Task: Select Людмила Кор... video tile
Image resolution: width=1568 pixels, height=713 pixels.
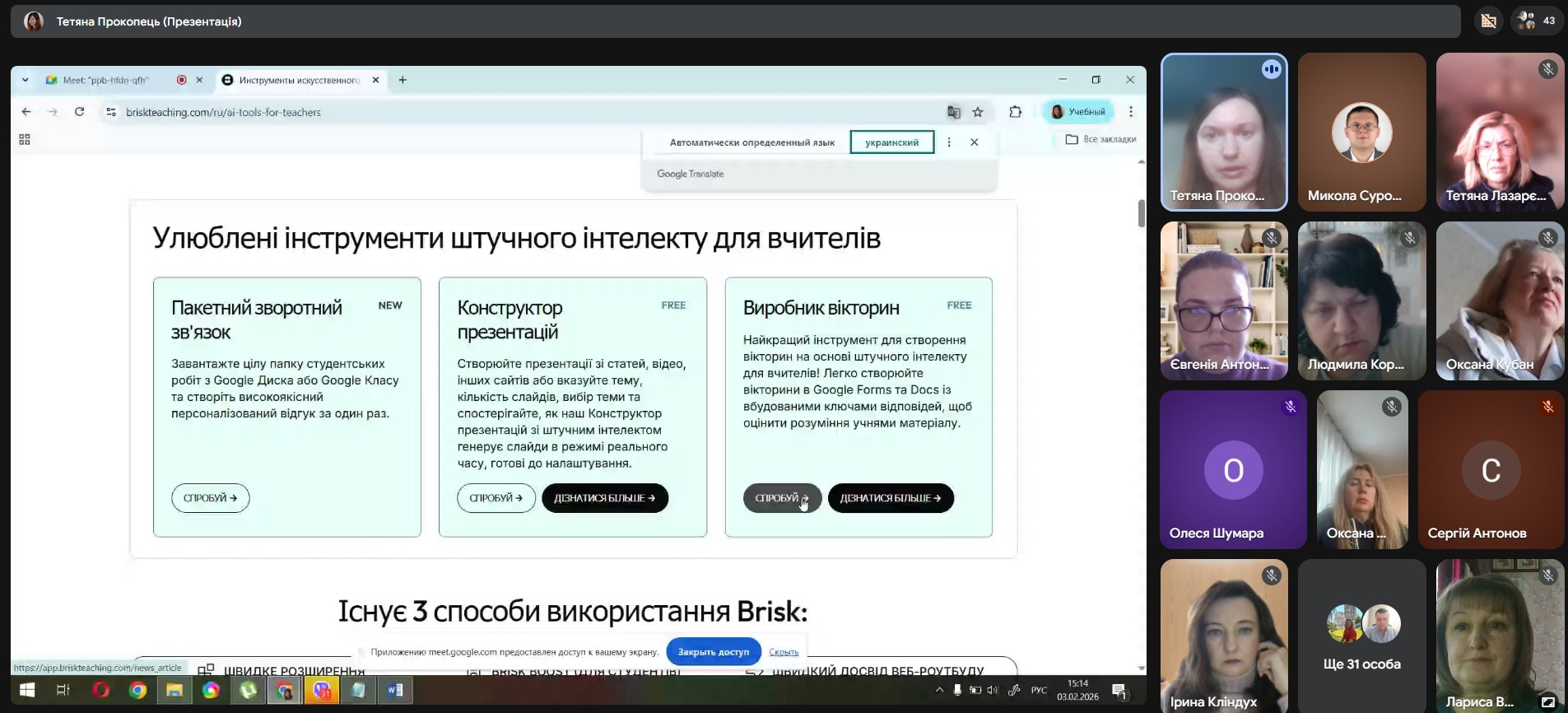Action: [1362, 301]
